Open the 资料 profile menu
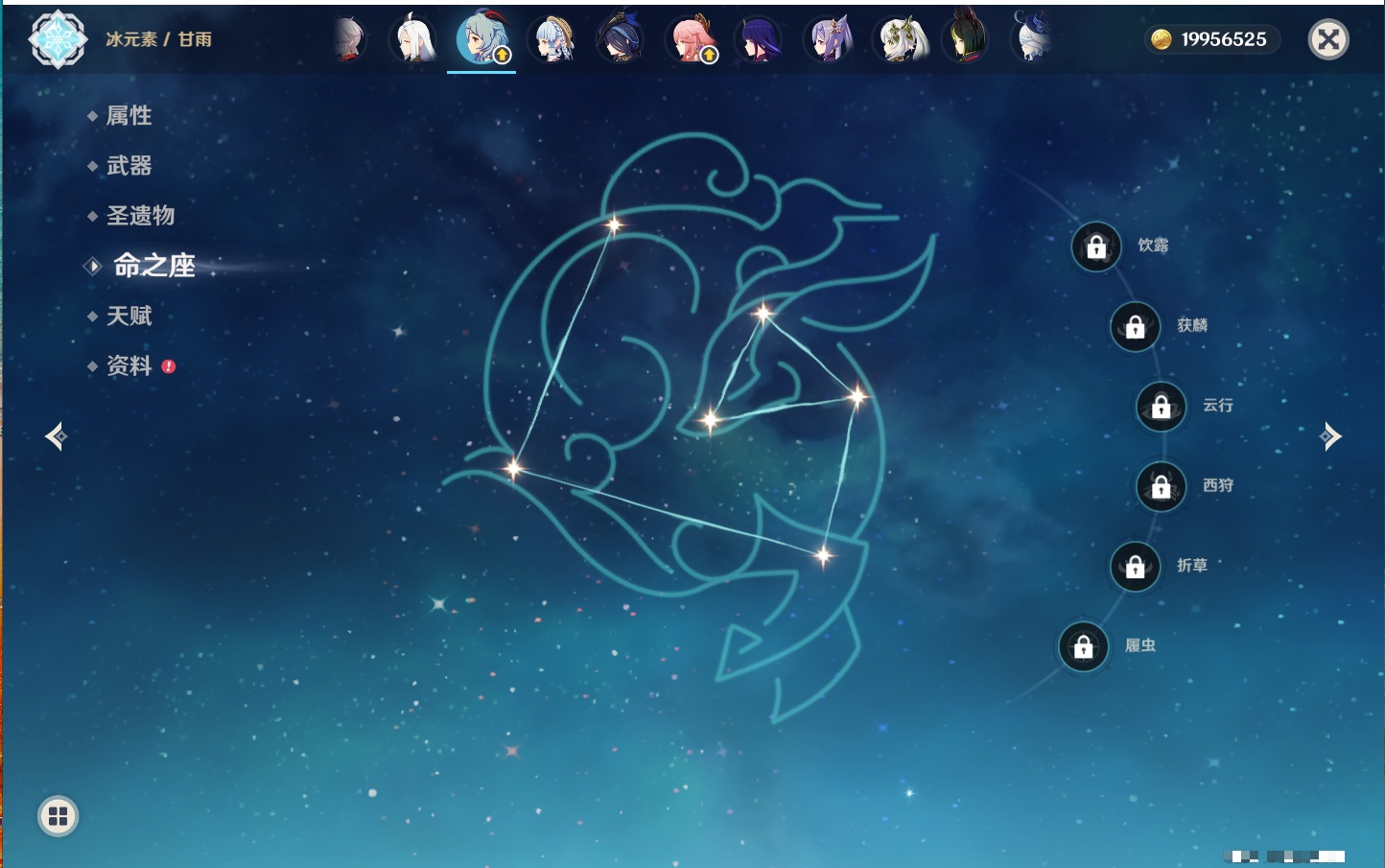Viewport: 1385px width, 868px height. pos(129,365)
